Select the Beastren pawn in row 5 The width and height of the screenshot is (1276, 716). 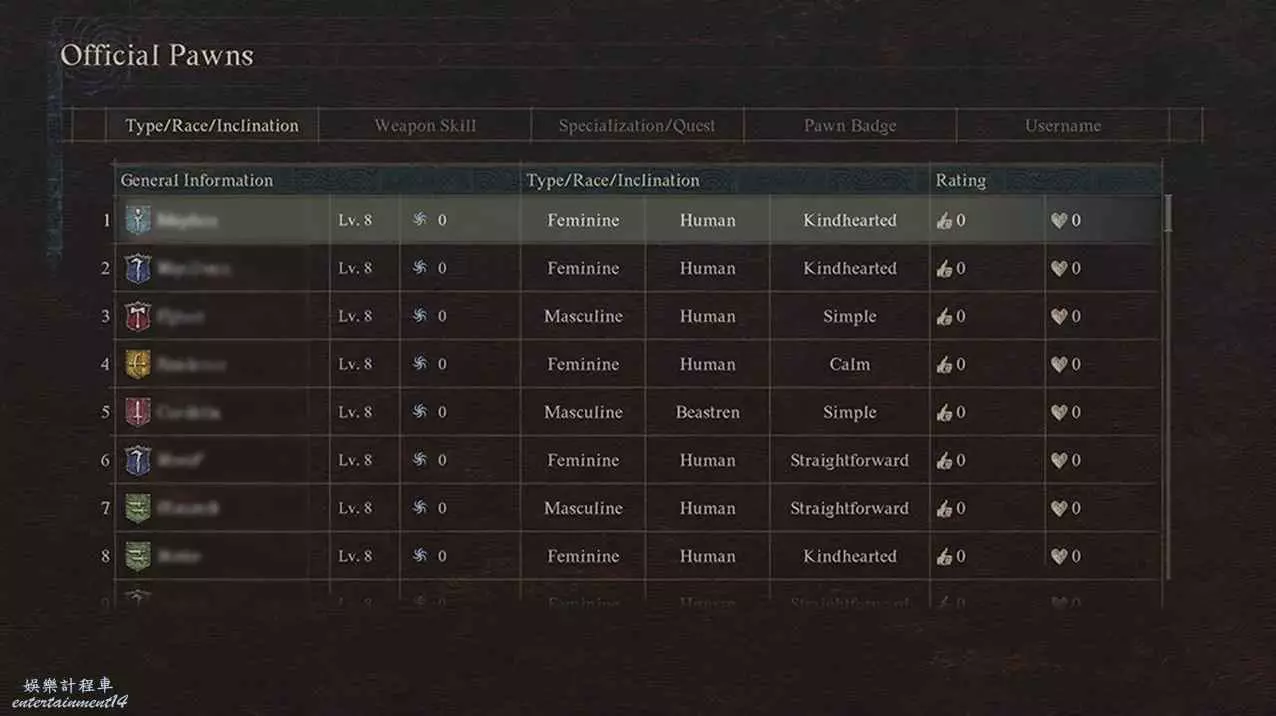tap(707, 412)
